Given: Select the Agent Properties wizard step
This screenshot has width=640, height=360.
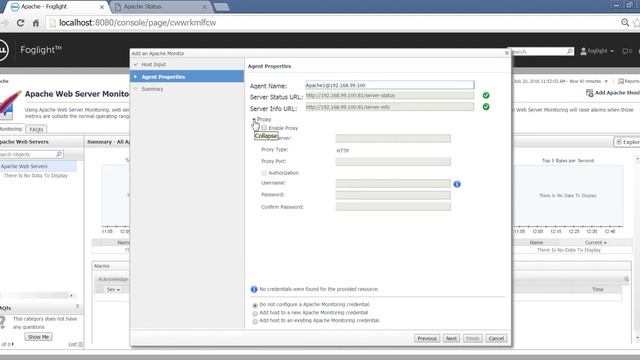Looking at the screenshot, I should click(187, 76).
